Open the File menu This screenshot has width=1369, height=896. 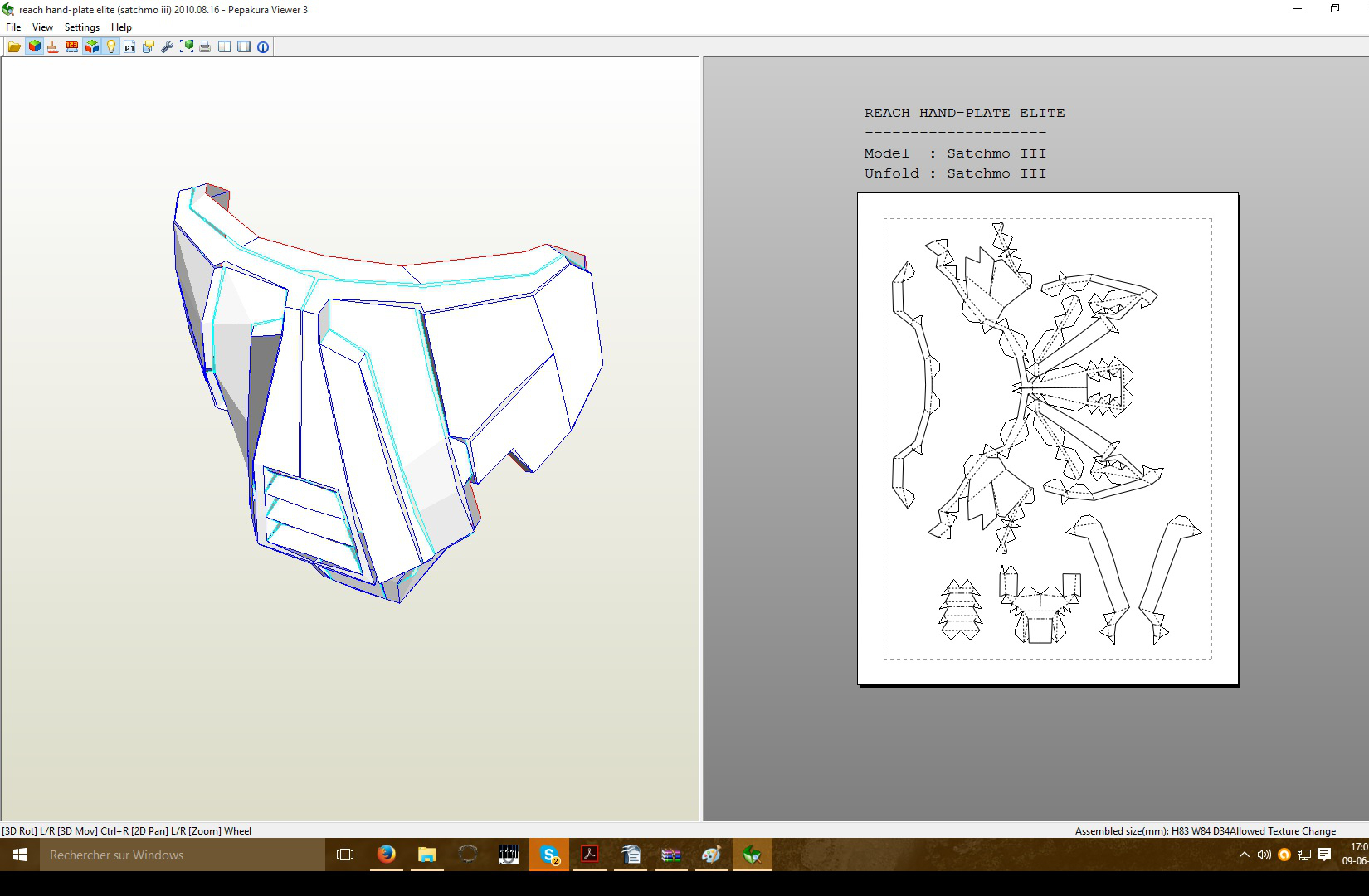(x=13, y=27)
